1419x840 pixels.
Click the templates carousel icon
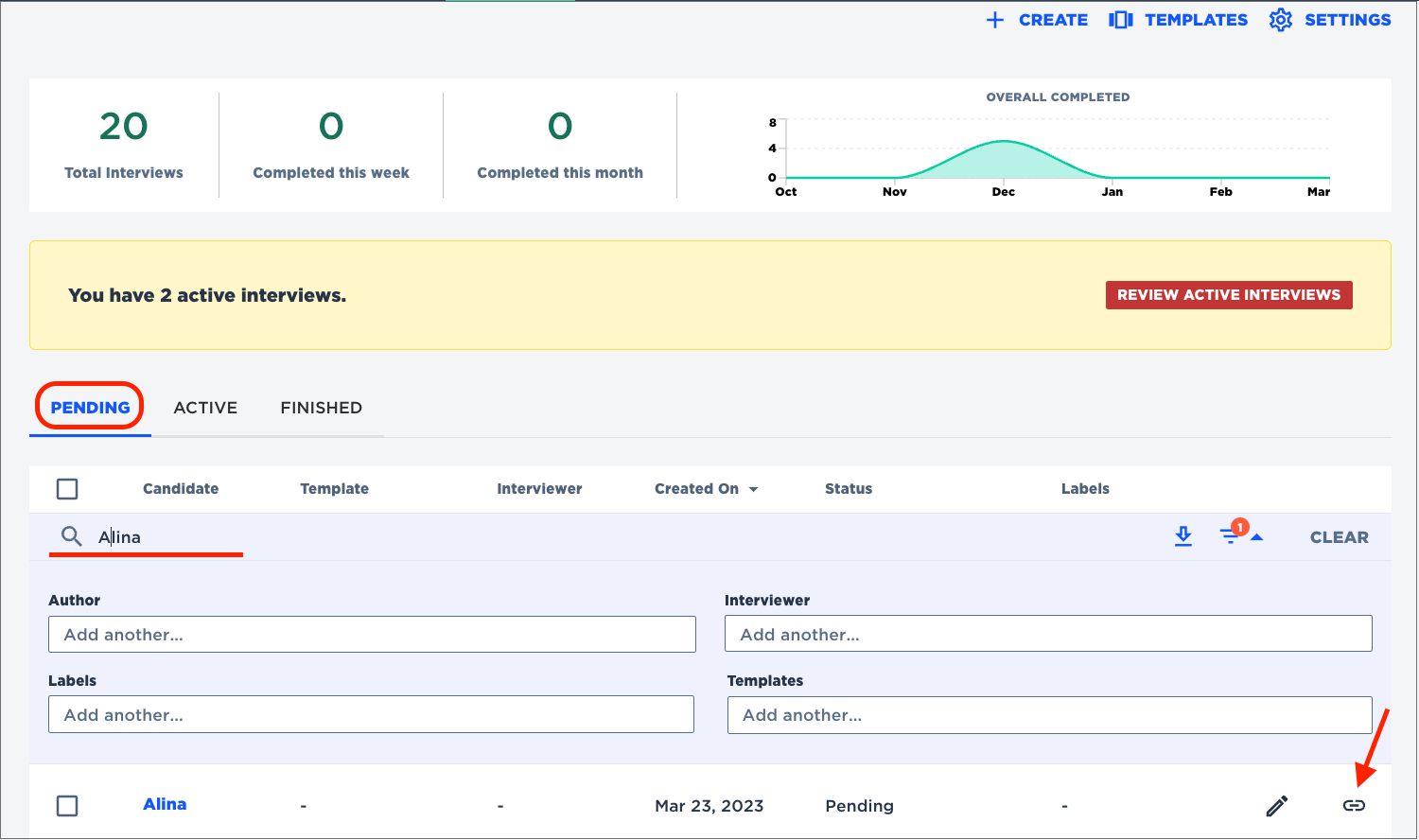pos(1121,20)
